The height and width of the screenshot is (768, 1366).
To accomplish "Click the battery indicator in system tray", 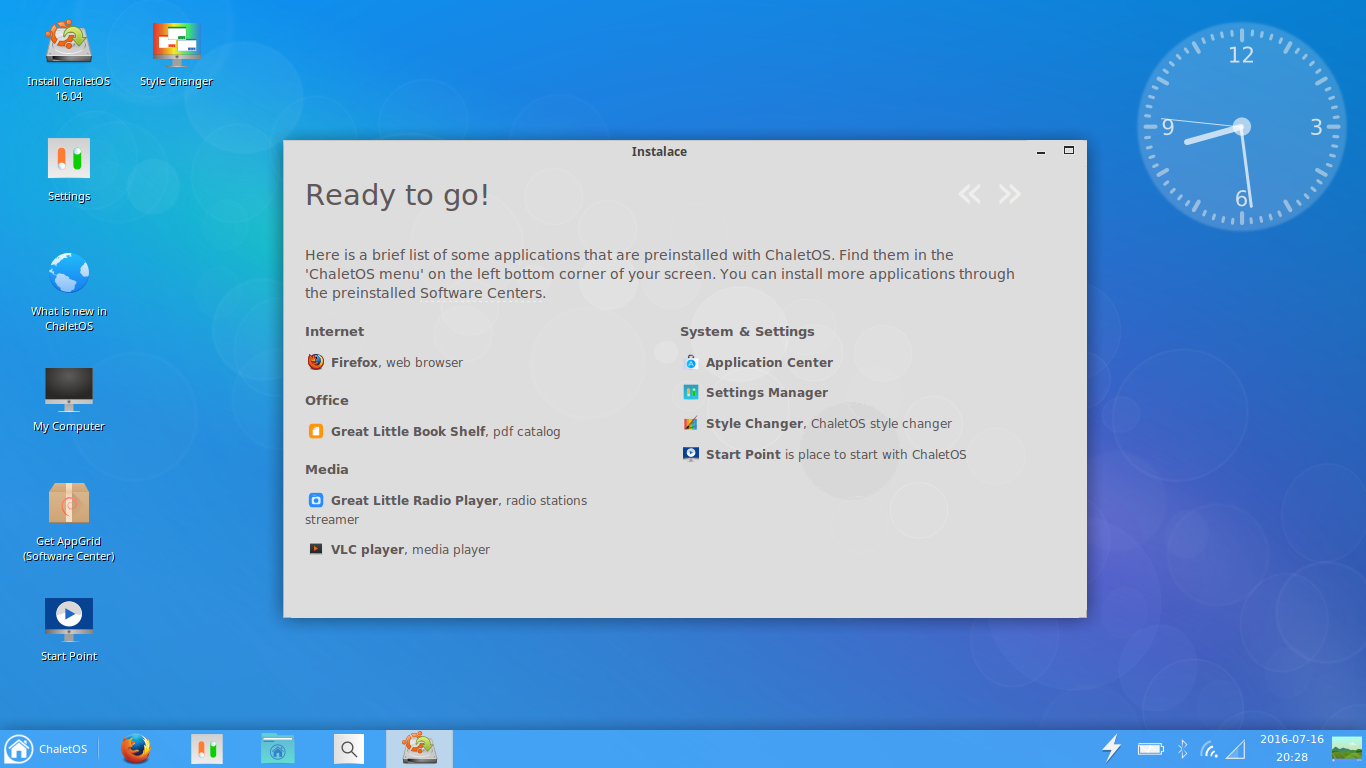I will (x=1151, y=749).
